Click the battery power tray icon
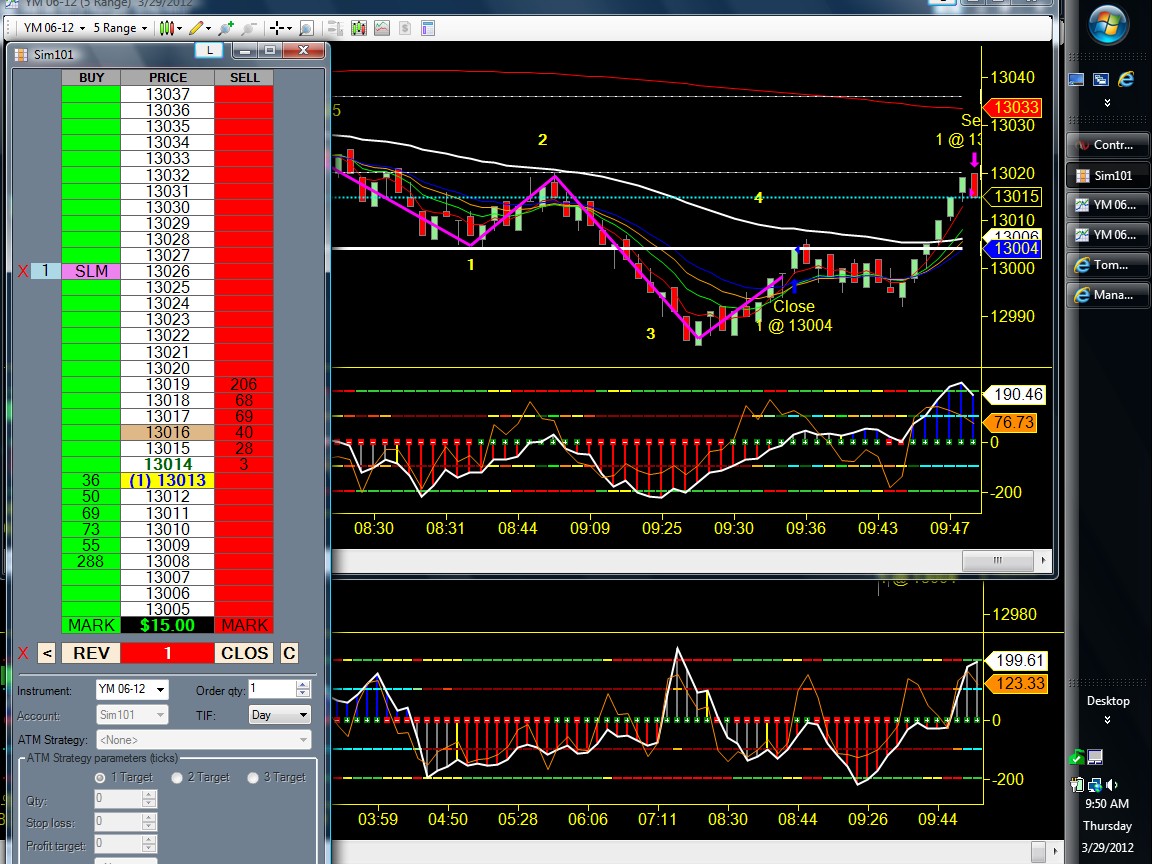1152x864 pixels. tap(1077, 785)
